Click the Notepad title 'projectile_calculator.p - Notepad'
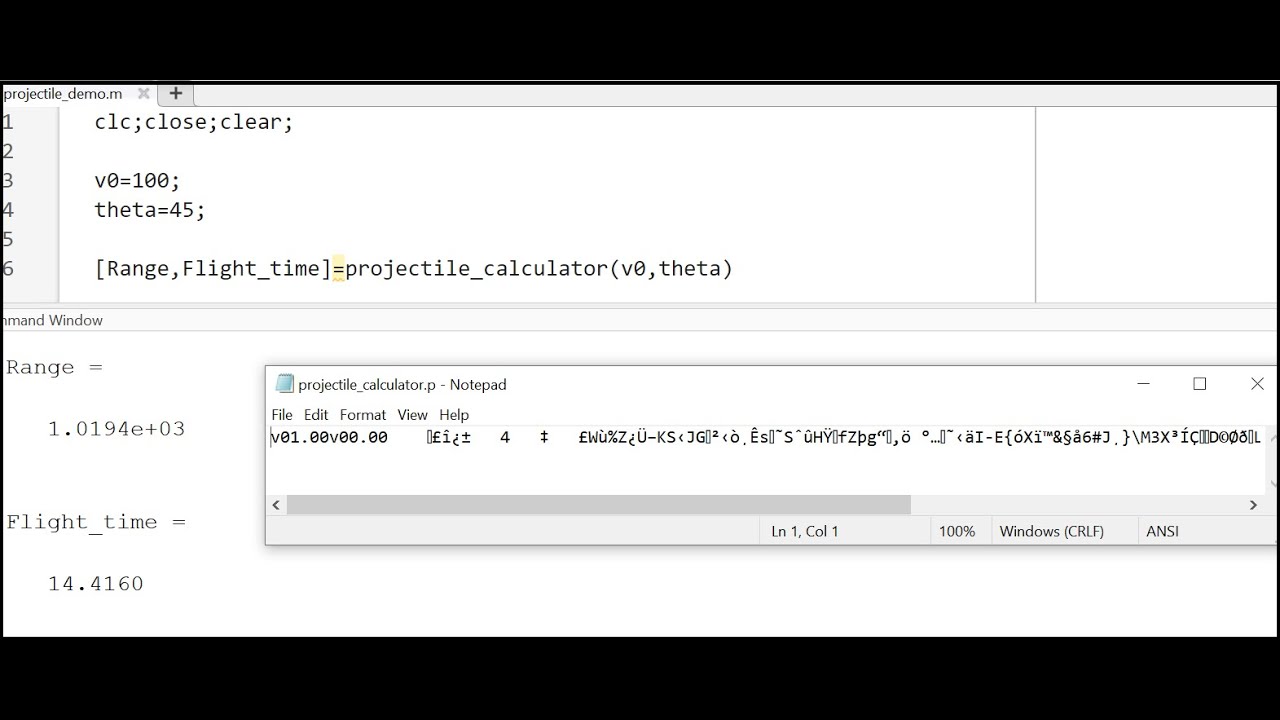The height and width of the screenshot is (720, 1280). pyautogui.click(x=402, y=384)
